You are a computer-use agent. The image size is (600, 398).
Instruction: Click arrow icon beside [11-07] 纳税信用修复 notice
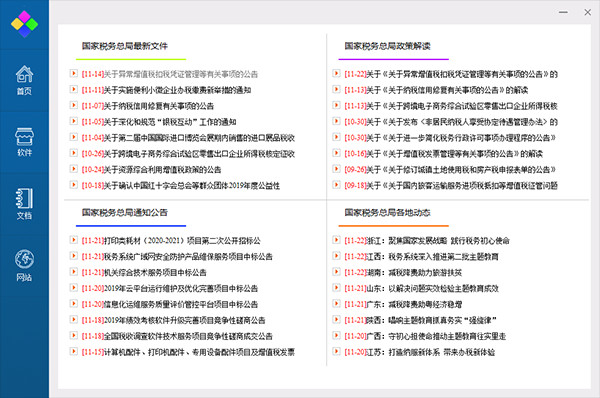pos(73,105)
